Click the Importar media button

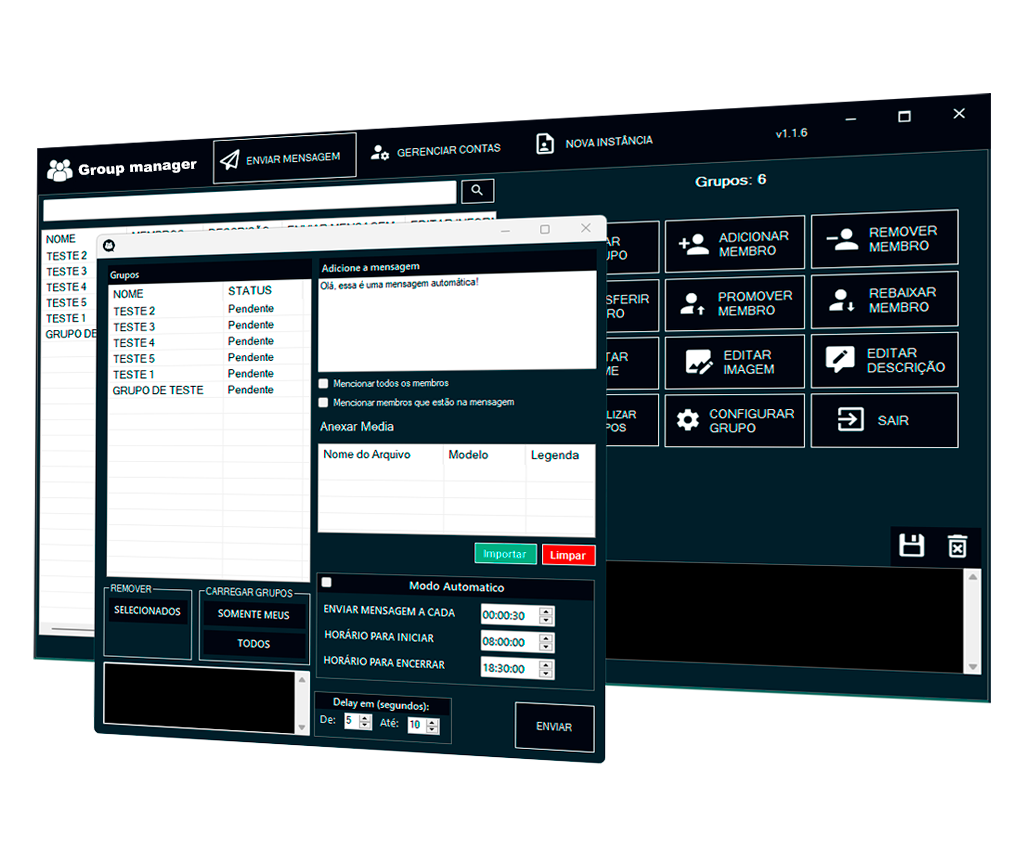(x=505, y=554)
